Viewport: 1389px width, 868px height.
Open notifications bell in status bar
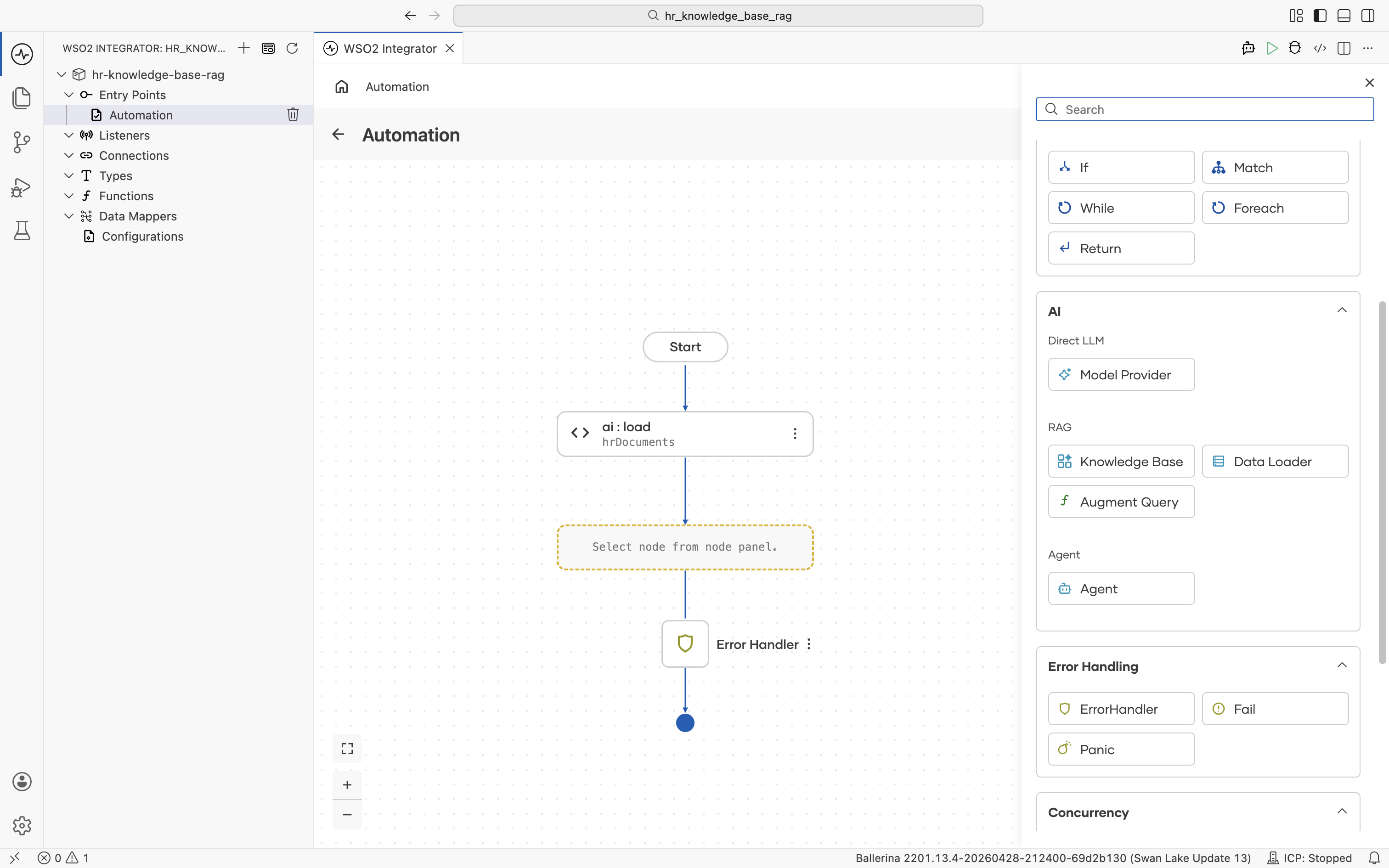1374,858
